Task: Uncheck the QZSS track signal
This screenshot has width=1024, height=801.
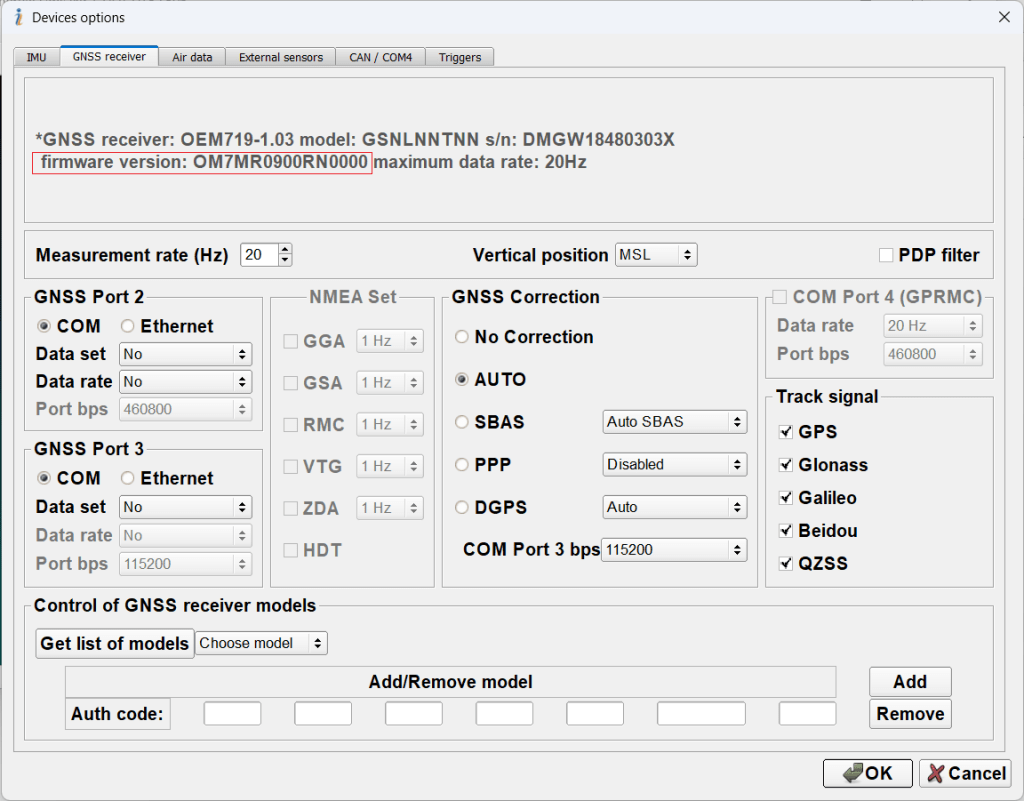Action: [x=786, y=563]
